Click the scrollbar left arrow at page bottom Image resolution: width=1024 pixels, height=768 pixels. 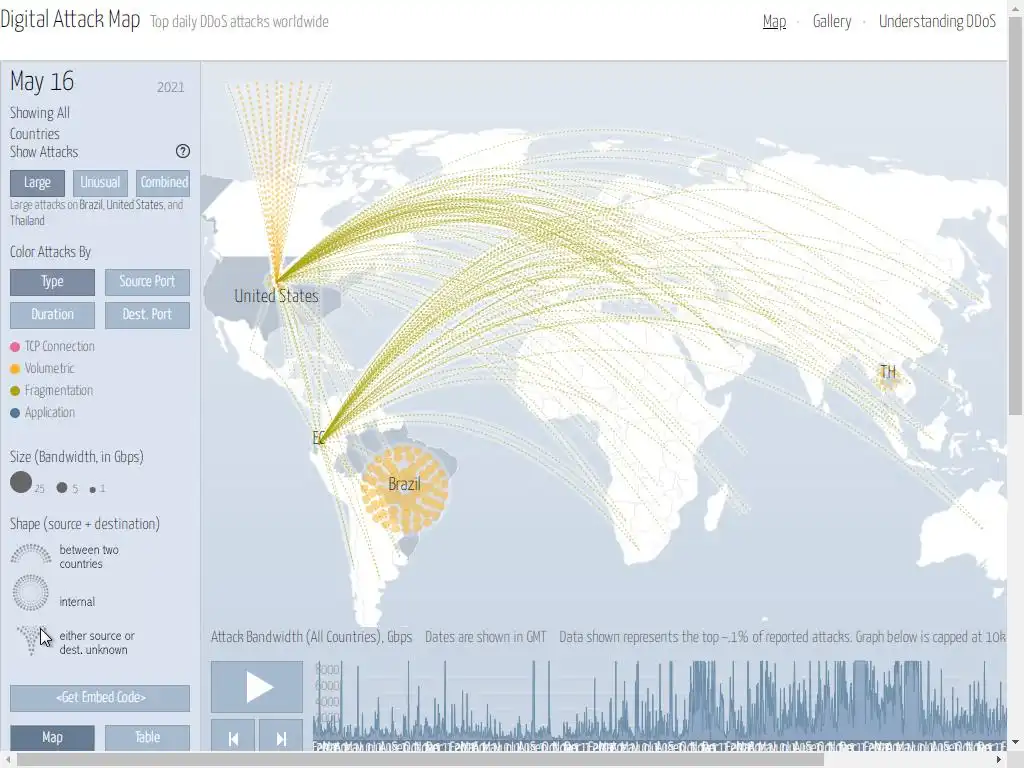7,761
